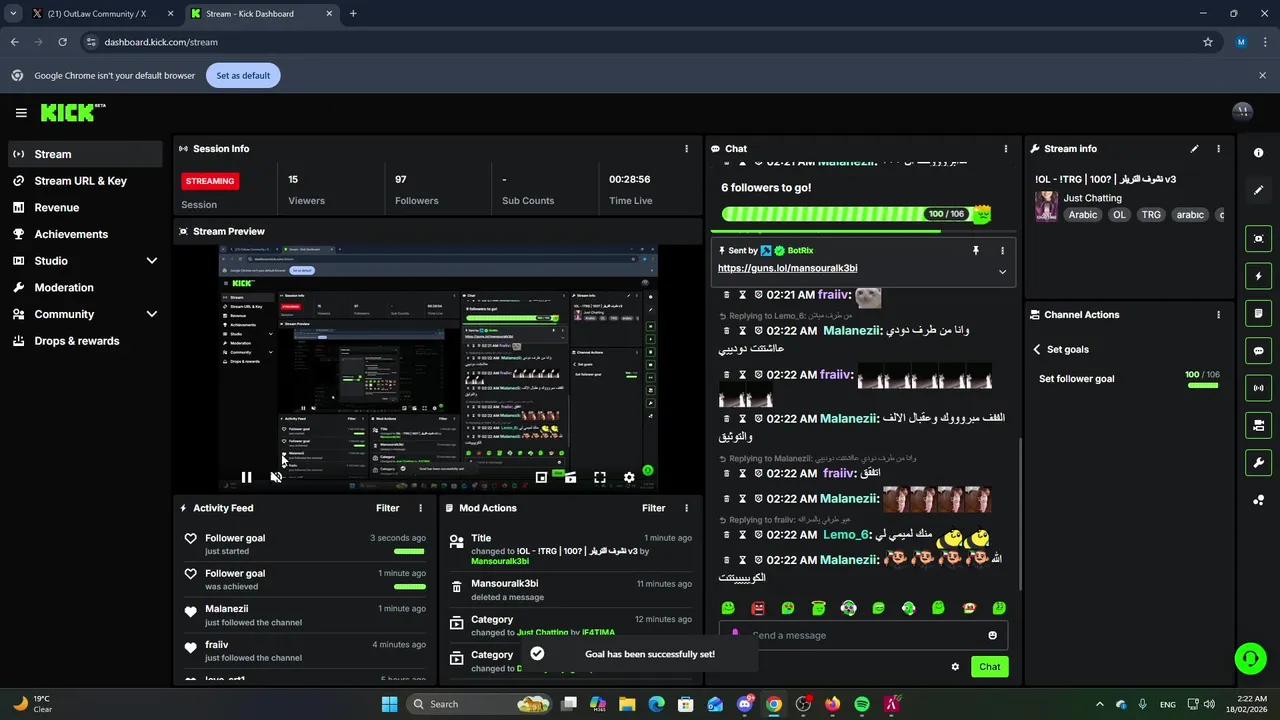Open Moderation in sidebar
This screenshot has height=720, width=1280.
(x=85, y=287)
